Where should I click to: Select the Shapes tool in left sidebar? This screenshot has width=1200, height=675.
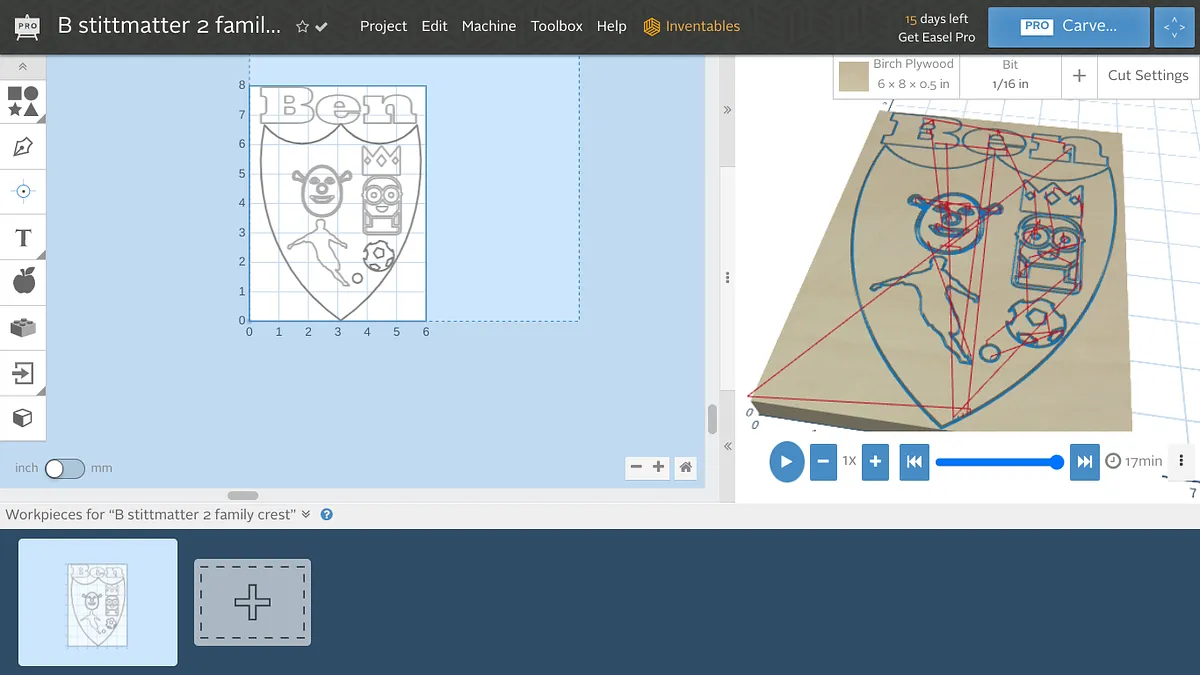[x=23, y=100]
